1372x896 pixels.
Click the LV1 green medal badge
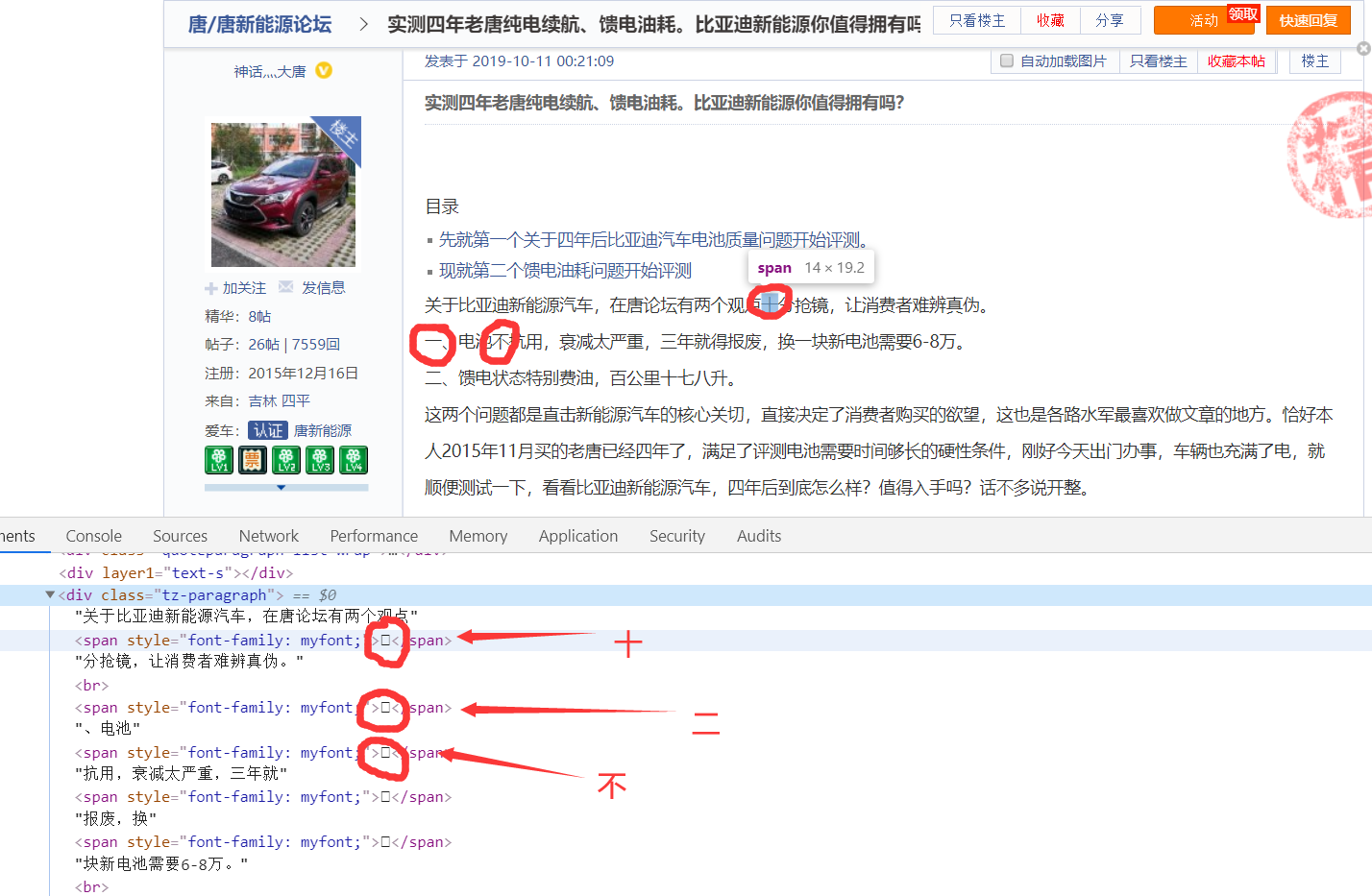click(219, 460)
